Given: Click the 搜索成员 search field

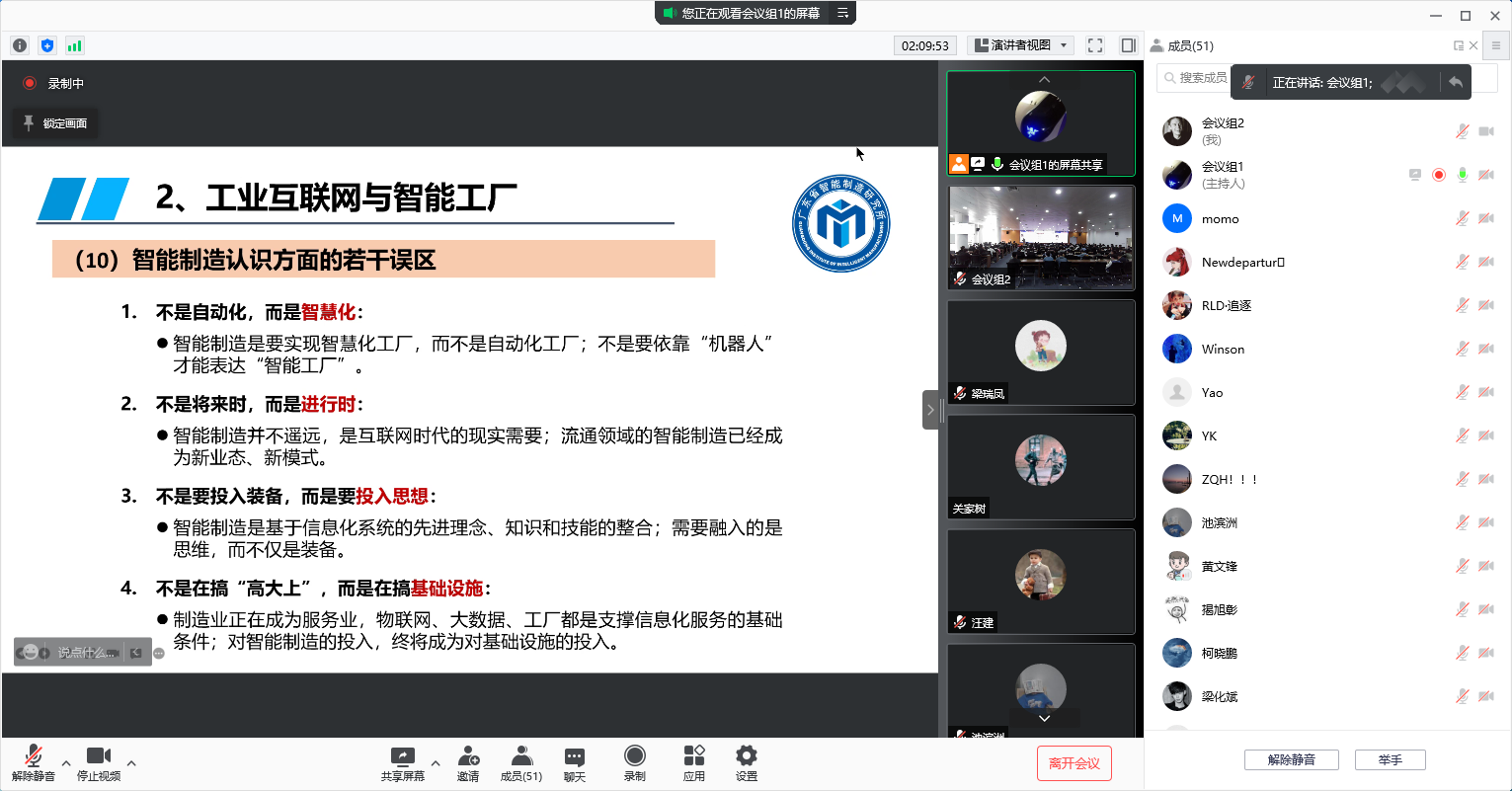Looking at the screenshot, I should click(1193, 78).
